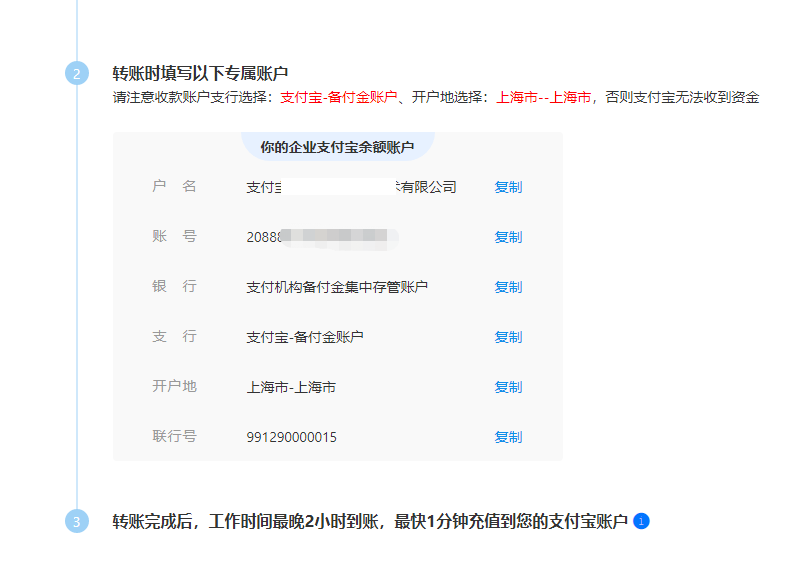Screen dimensions: 811x583
Task: Click the 银行 row label
Action: [x=174, y=286]
